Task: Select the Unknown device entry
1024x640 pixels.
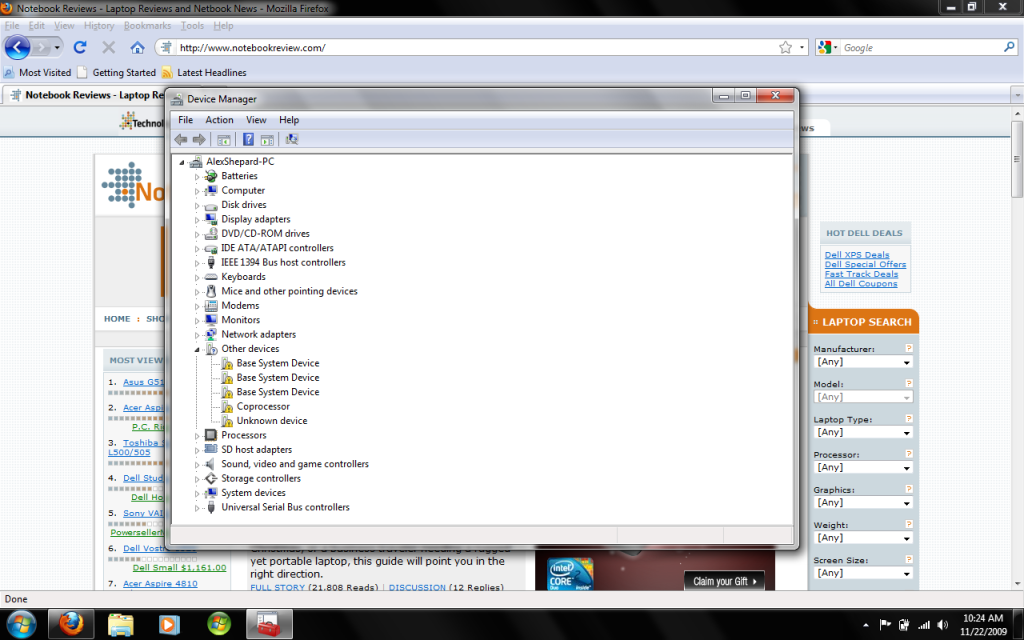Action: (x=272, y=421)
